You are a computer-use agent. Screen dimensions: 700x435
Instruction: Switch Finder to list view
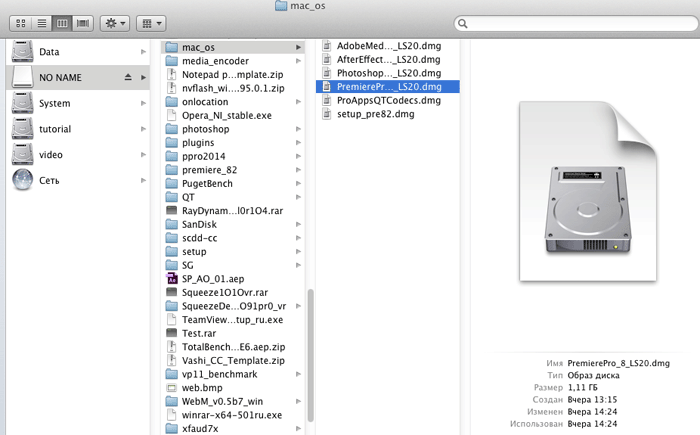pos(42,23)
